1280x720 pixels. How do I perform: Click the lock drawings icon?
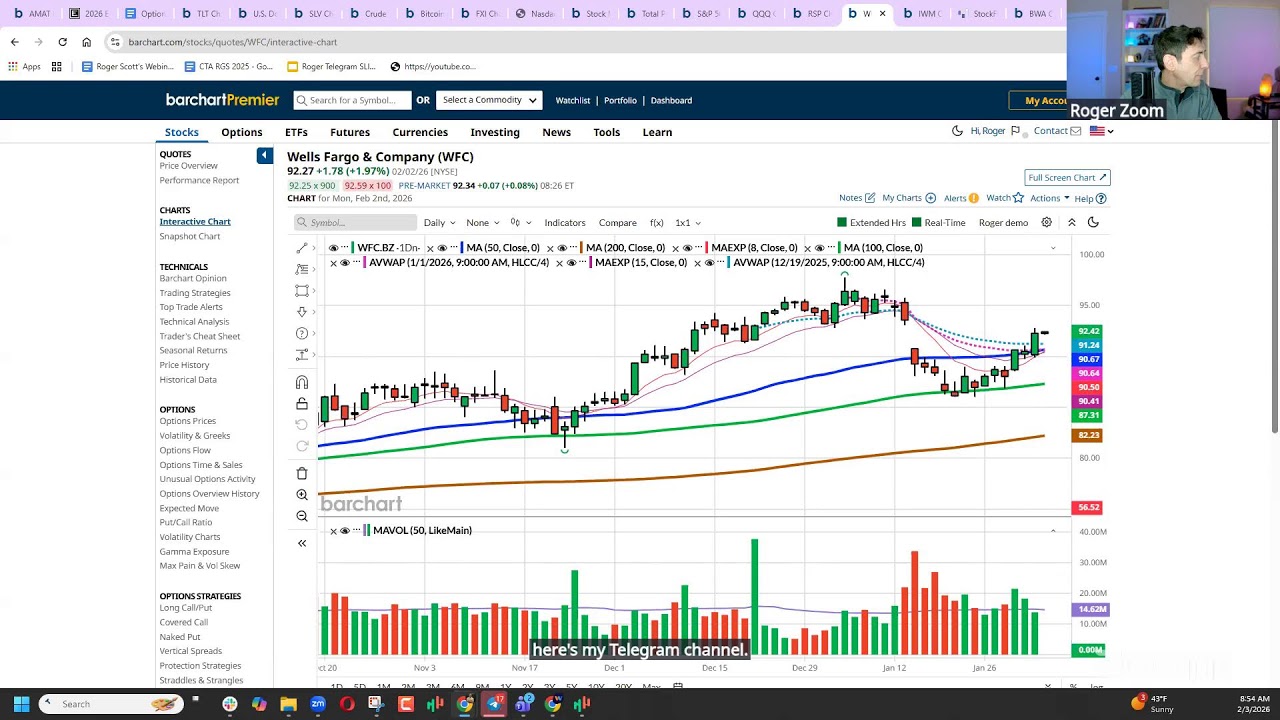click(x=302, y=404)
